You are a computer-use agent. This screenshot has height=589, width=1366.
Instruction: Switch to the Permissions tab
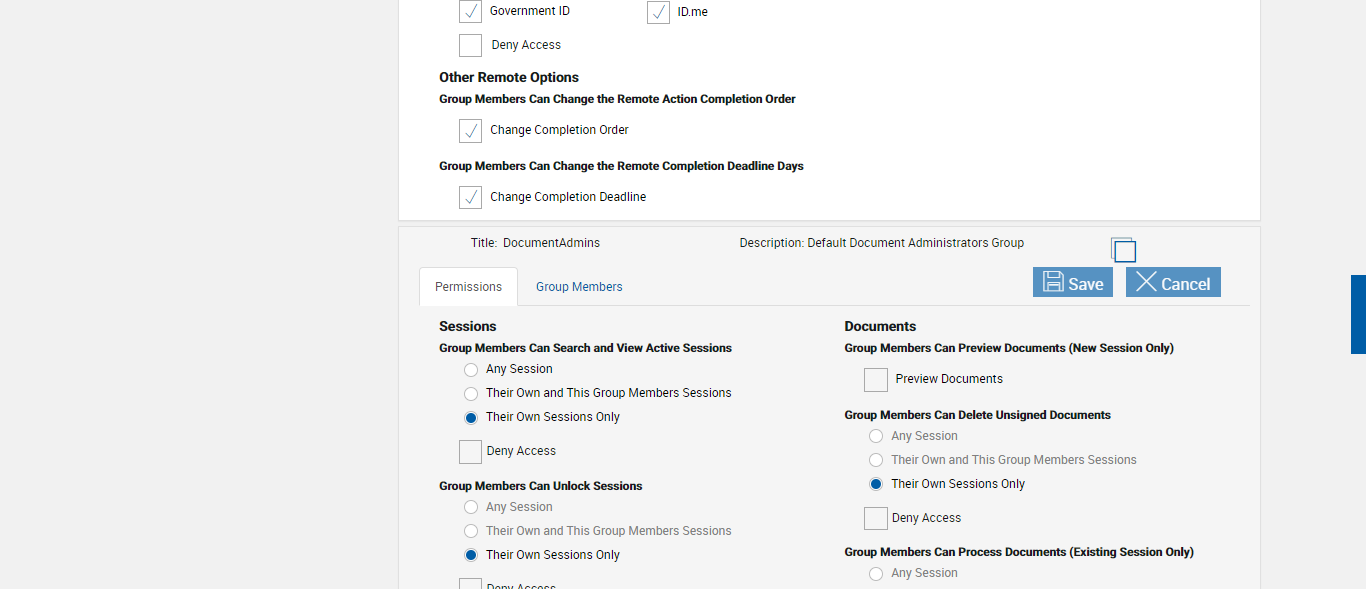point(468,287)
